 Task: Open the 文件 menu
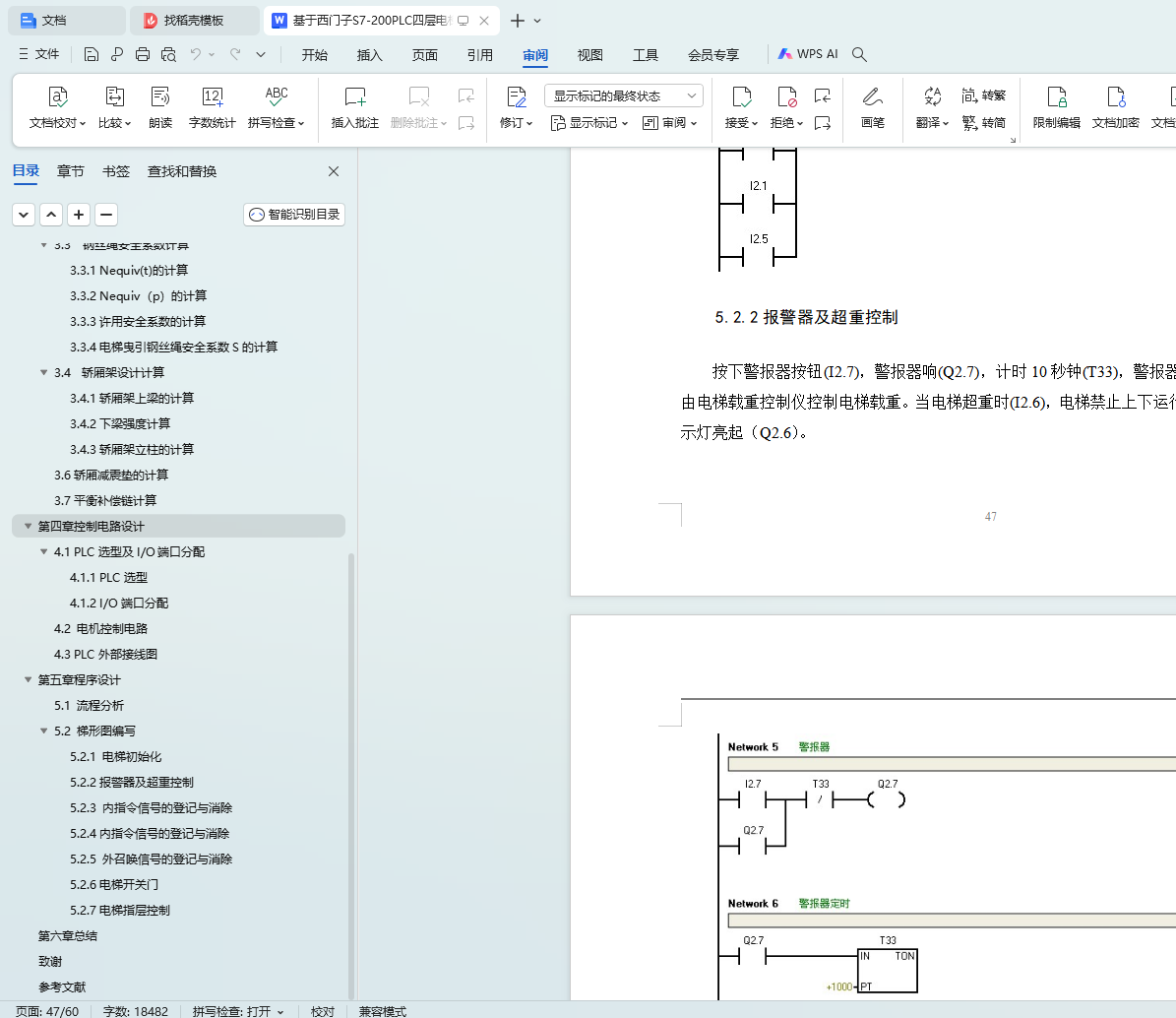point(38,54)
